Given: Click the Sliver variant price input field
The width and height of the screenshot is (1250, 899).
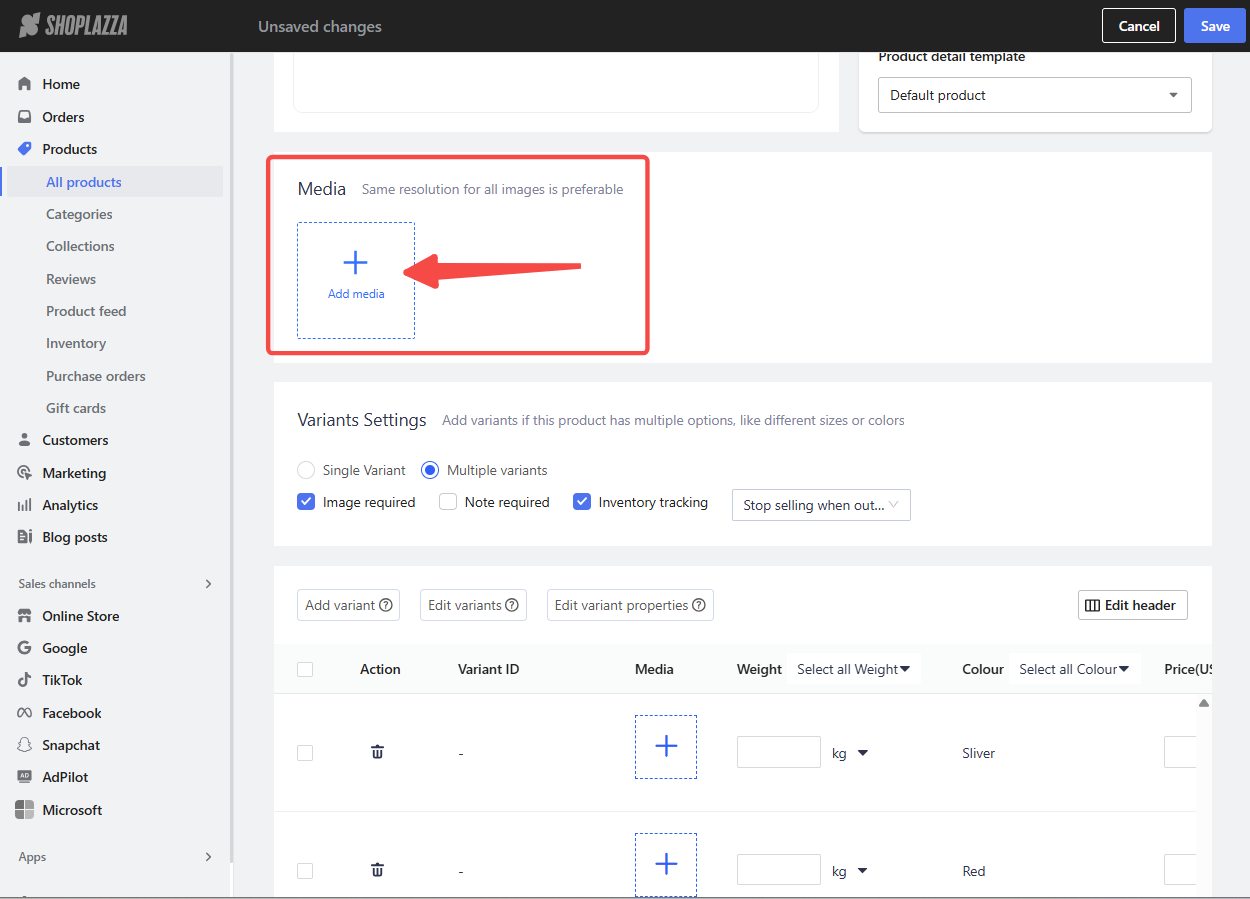Looking at the screenshot, I should click(1180, 752).
